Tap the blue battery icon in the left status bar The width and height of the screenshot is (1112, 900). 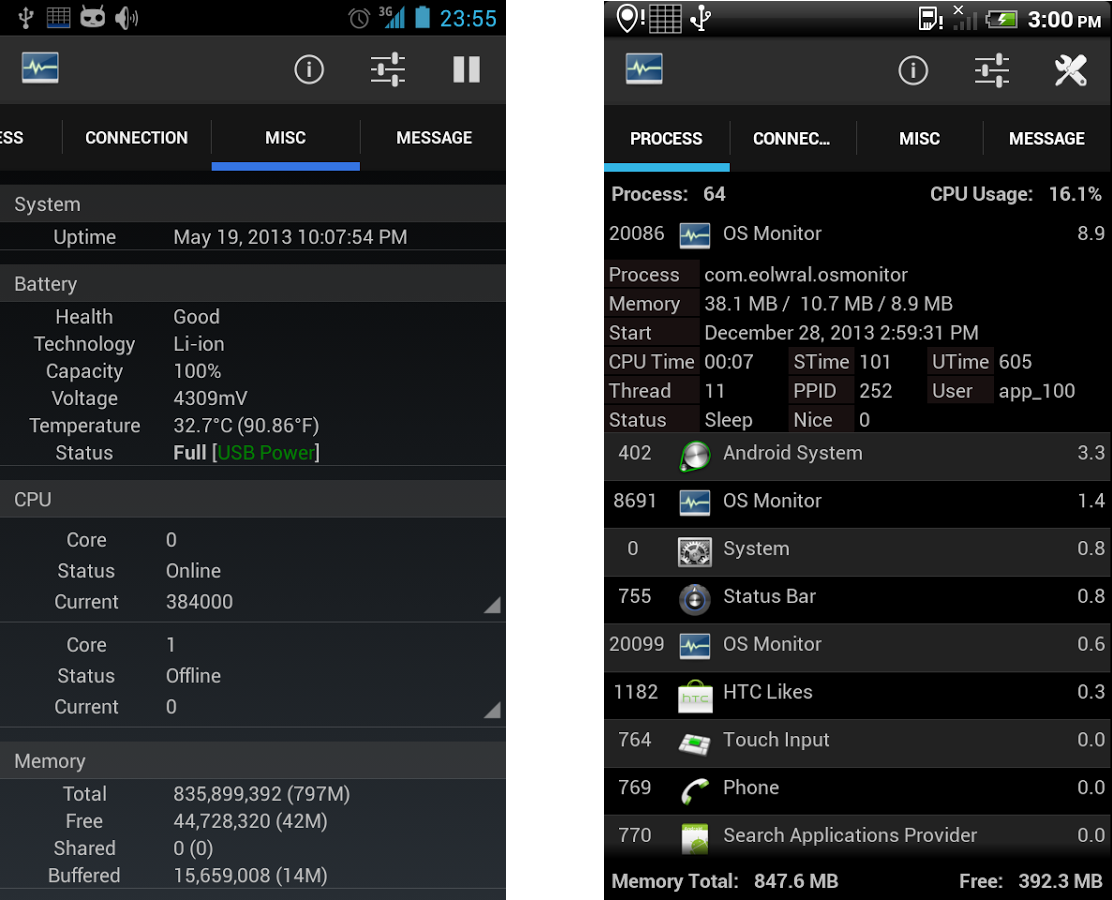[423, 17]
